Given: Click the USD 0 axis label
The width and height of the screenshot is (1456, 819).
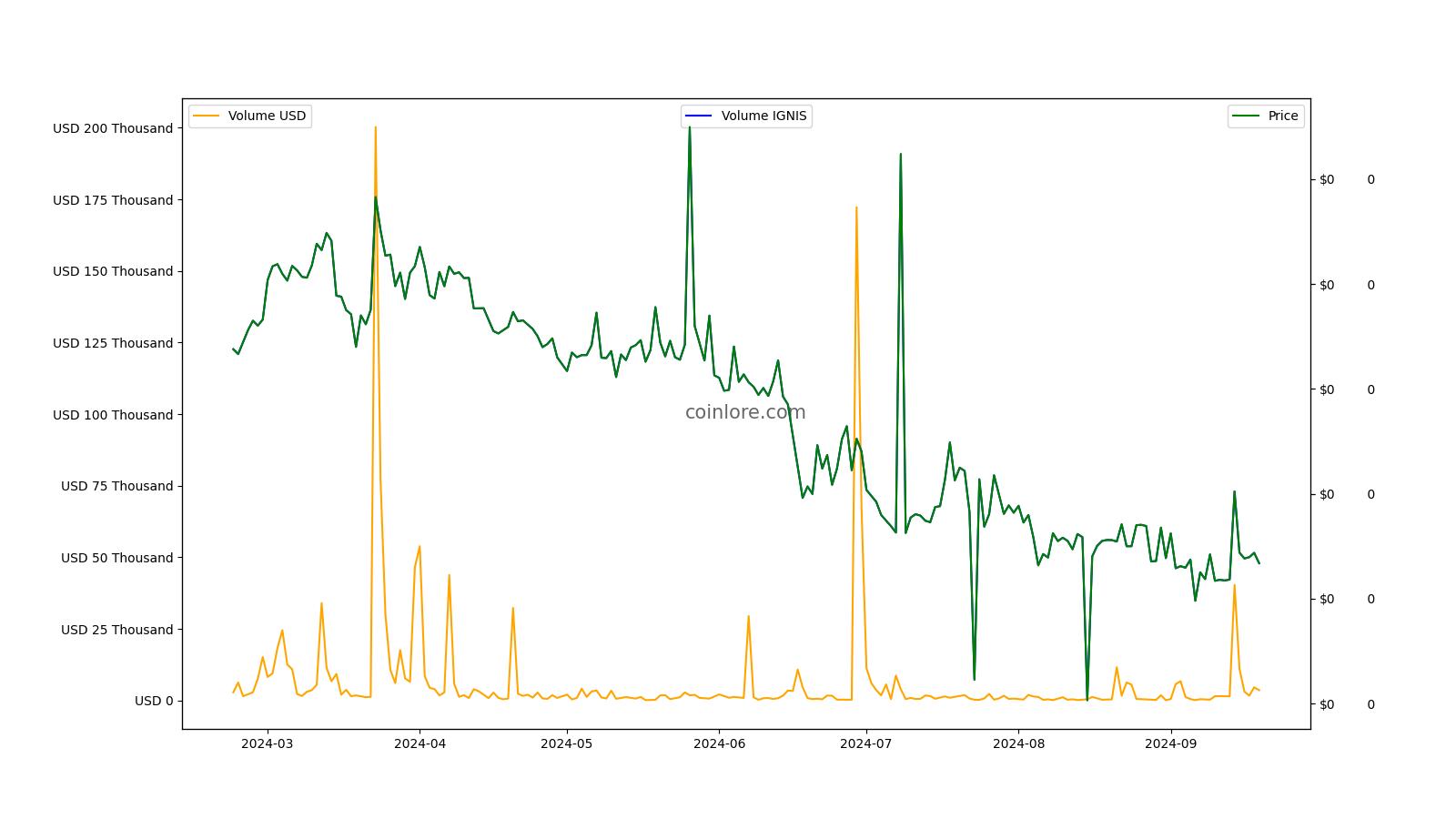Looking at the screenshot, I should click(x=154, y=701).
